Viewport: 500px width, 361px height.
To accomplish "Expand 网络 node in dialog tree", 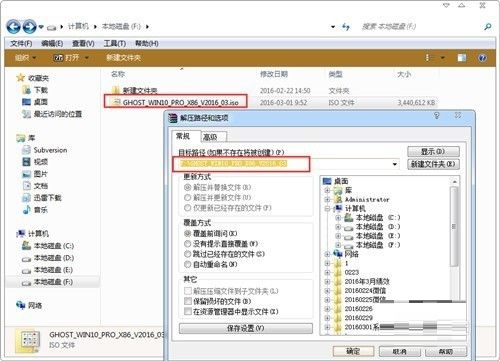I will tap(327, 254).
